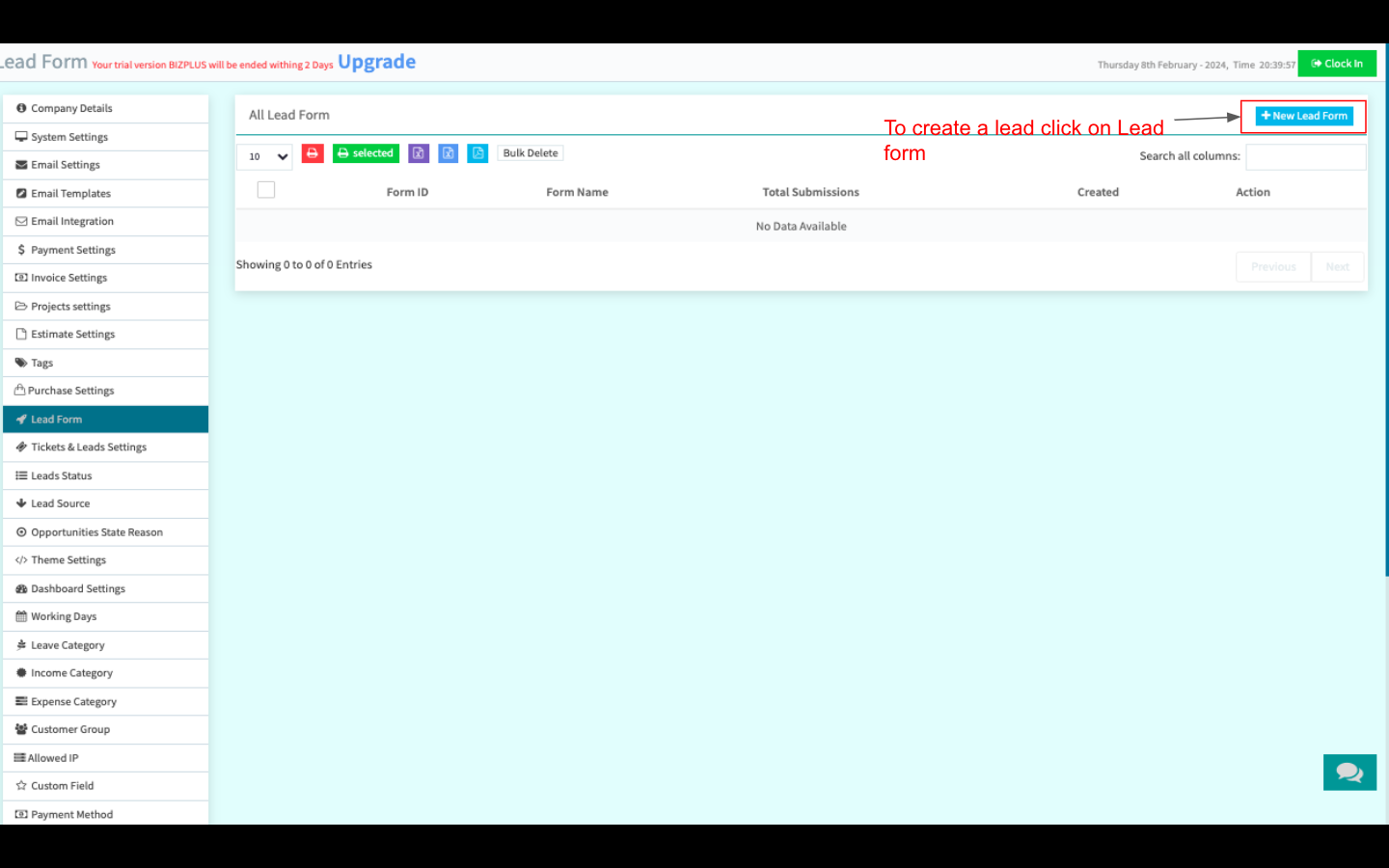1389x868 pixels.
Task: Select Leads Status in the sidebar
Action: (x=61, y=476)
